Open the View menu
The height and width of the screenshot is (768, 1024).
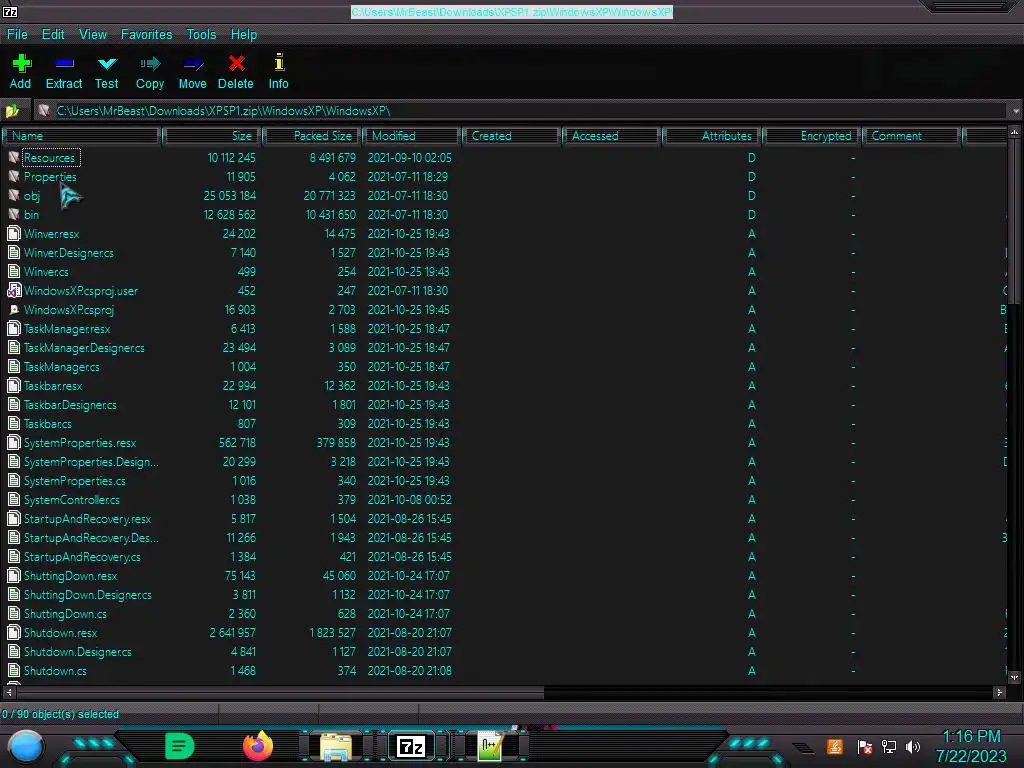click(x=93, y=35)
